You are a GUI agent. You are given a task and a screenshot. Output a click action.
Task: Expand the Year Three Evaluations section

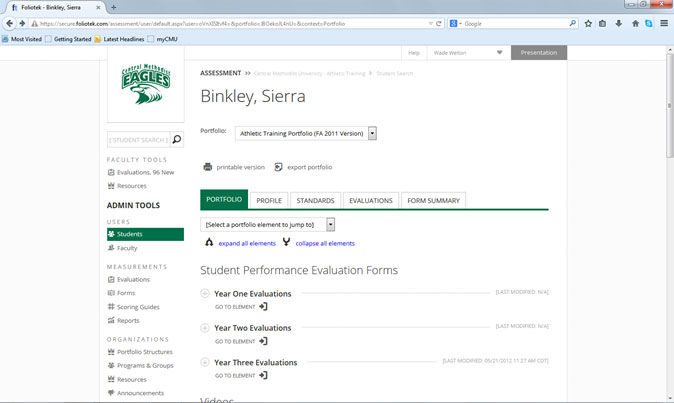[x=205, y=362]
